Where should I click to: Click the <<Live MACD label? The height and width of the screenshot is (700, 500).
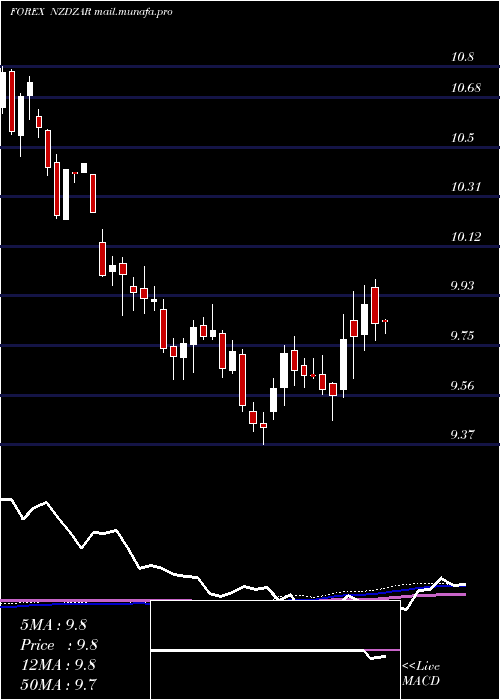421,674
